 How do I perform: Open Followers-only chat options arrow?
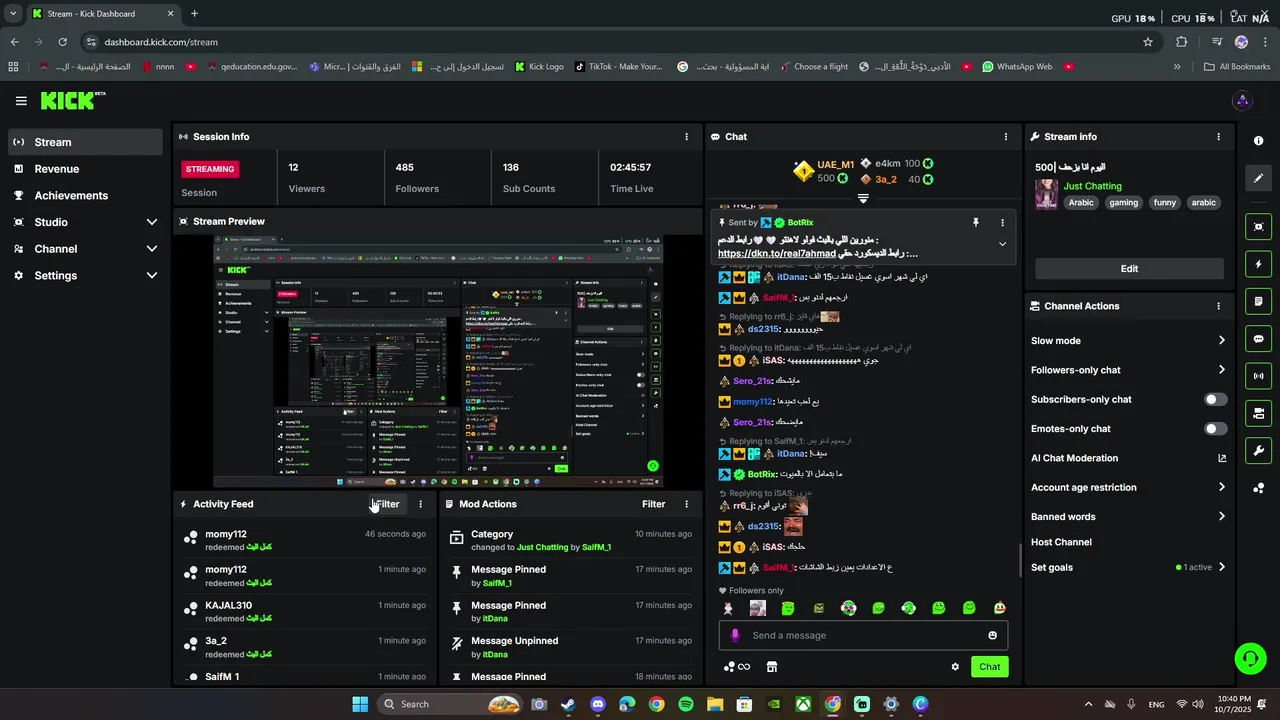click(x=1221, y=370)
